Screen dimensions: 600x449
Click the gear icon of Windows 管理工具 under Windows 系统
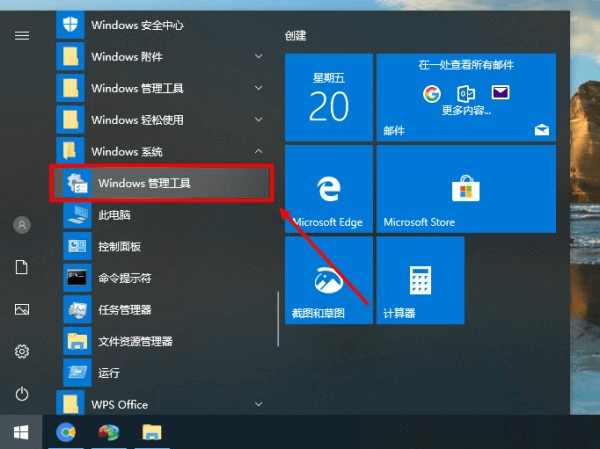[77, 183]
